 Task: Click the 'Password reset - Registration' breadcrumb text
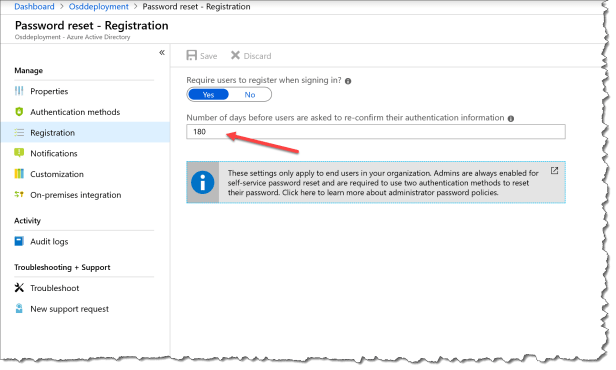196,7
